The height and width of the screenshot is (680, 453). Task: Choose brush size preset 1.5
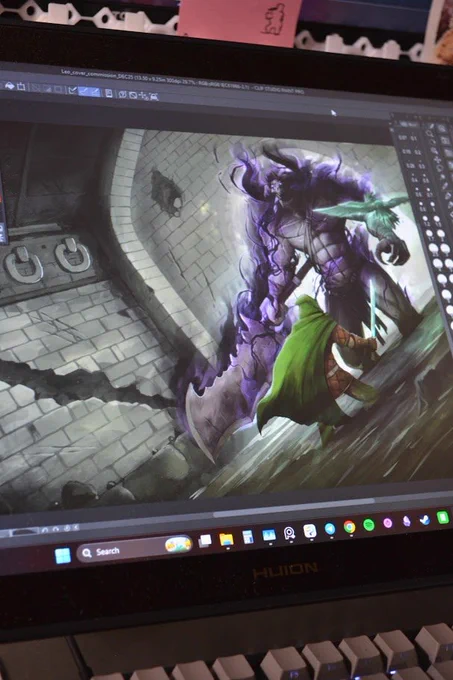coord(437,221)
